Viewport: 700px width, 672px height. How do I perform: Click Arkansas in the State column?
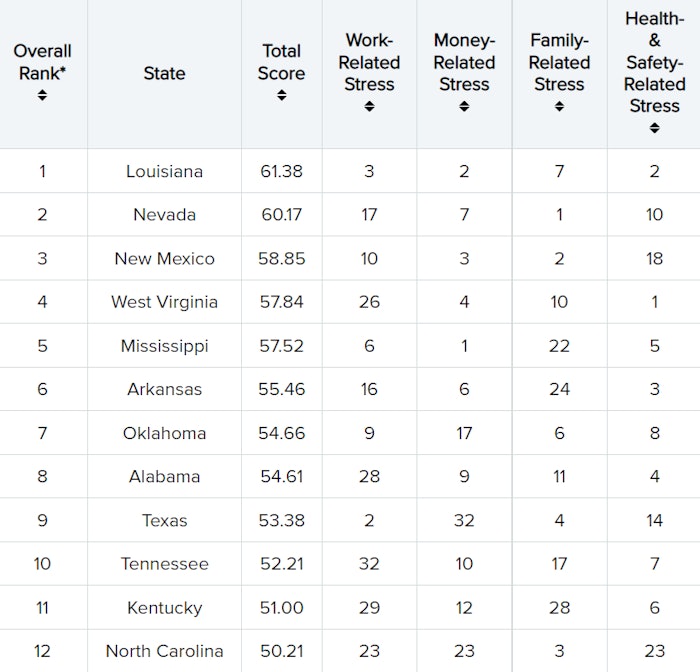coord(164,389)
